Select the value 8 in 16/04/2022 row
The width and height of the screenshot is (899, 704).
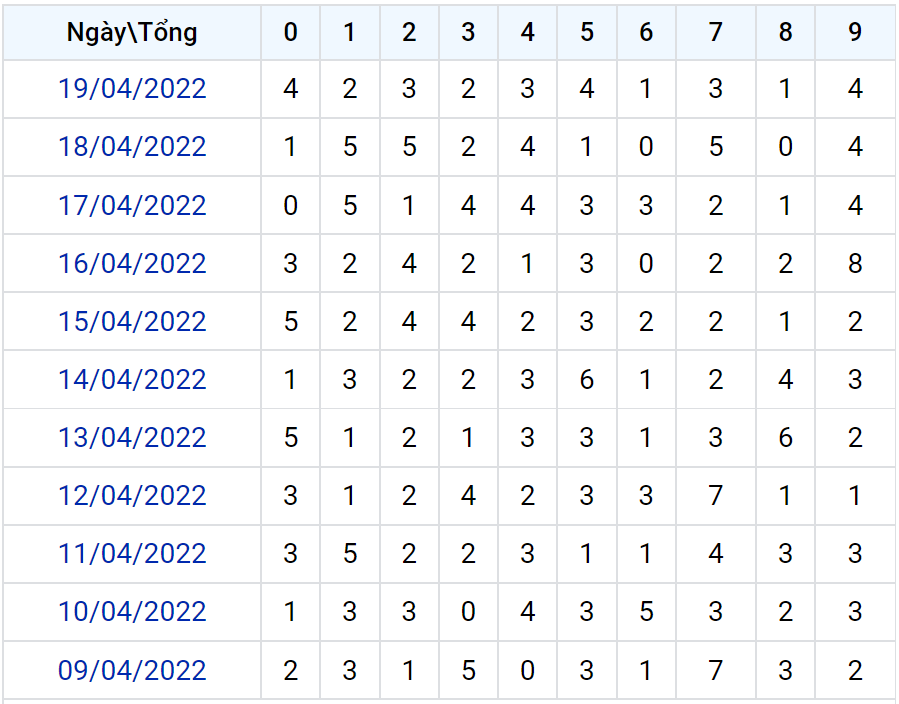855,264
